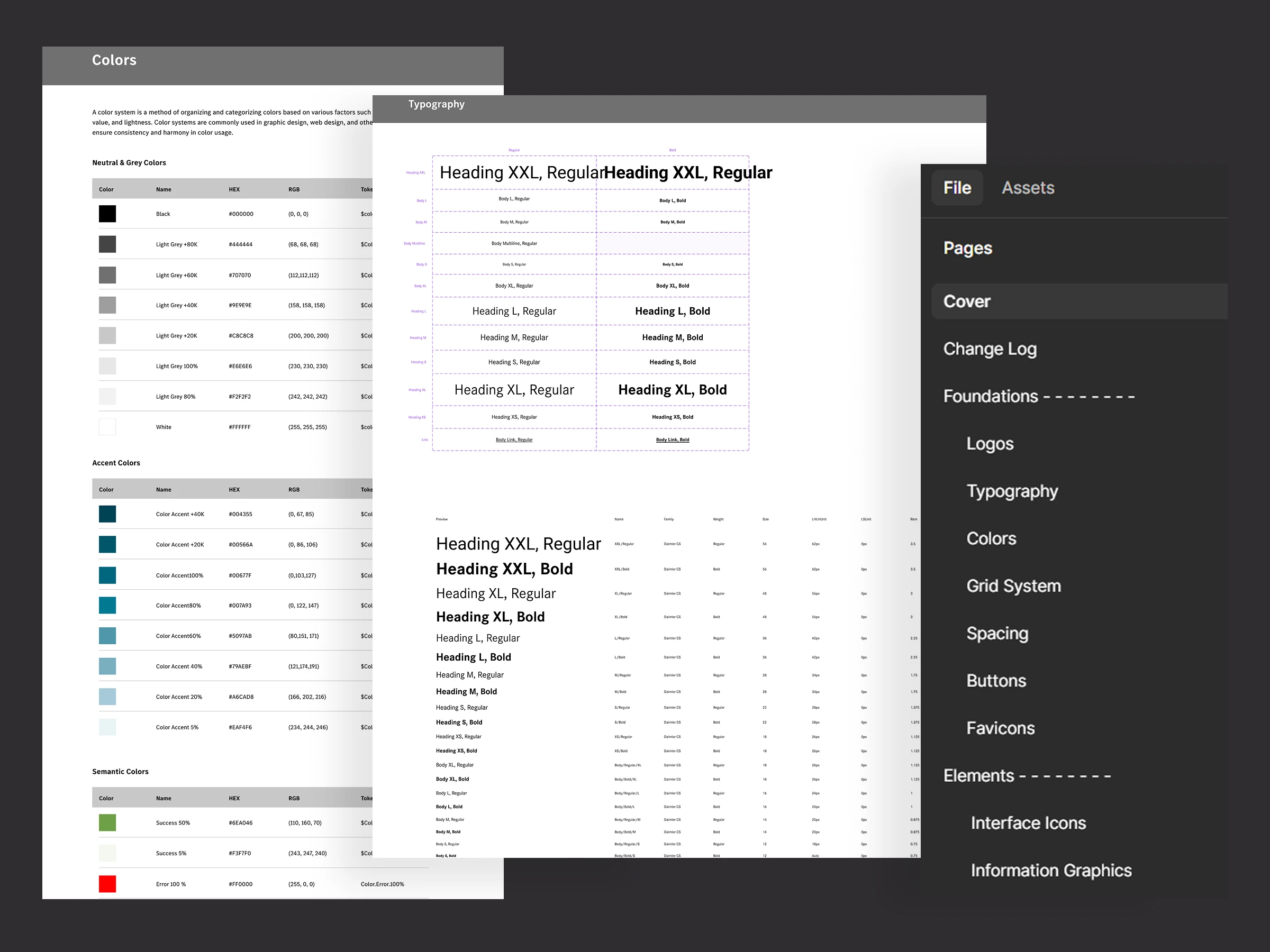Viewport: 1270px width, 952px height.
Task: Select the Cover page
Action: tap(967, 301)
